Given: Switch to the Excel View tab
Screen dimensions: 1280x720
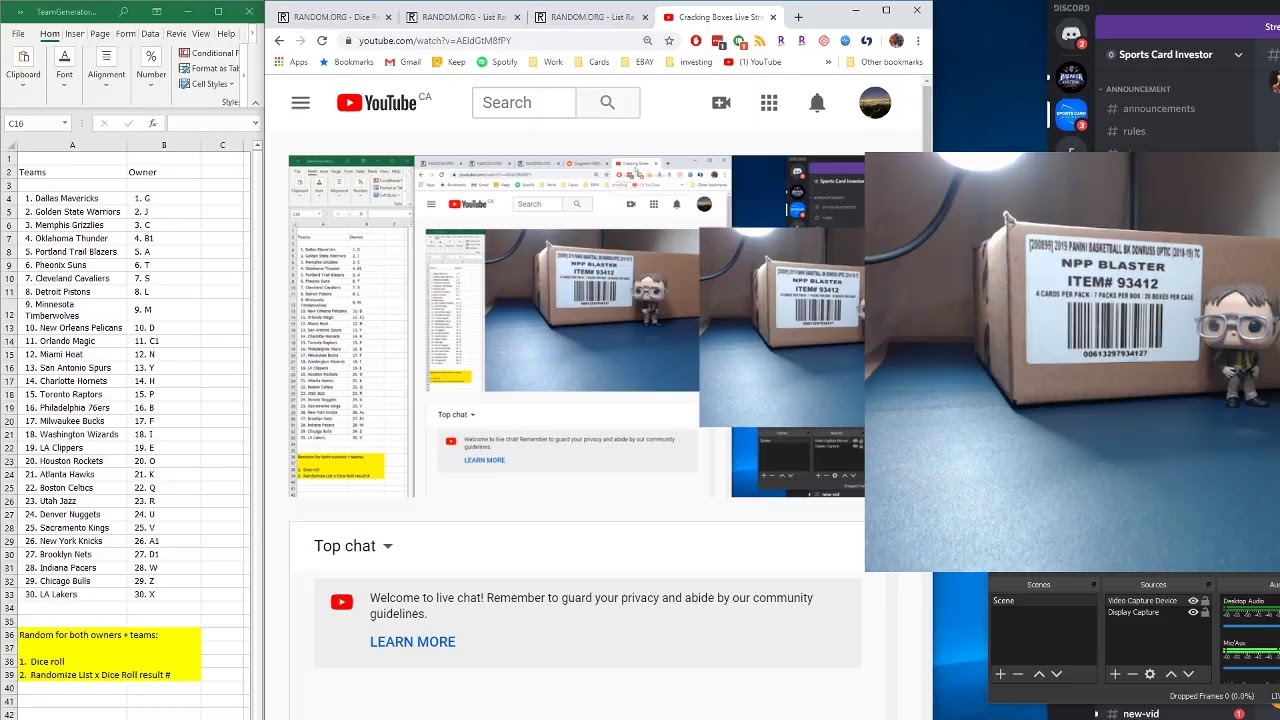Looking at the screenshot, I should click(201, 34).
